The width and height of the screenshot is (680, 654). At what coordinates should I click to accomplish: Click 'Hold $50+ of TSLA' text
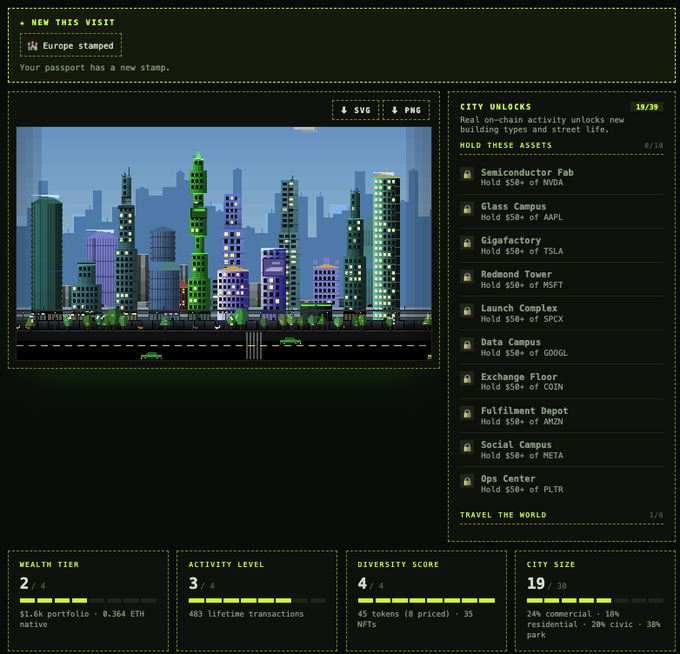point(522,251)
